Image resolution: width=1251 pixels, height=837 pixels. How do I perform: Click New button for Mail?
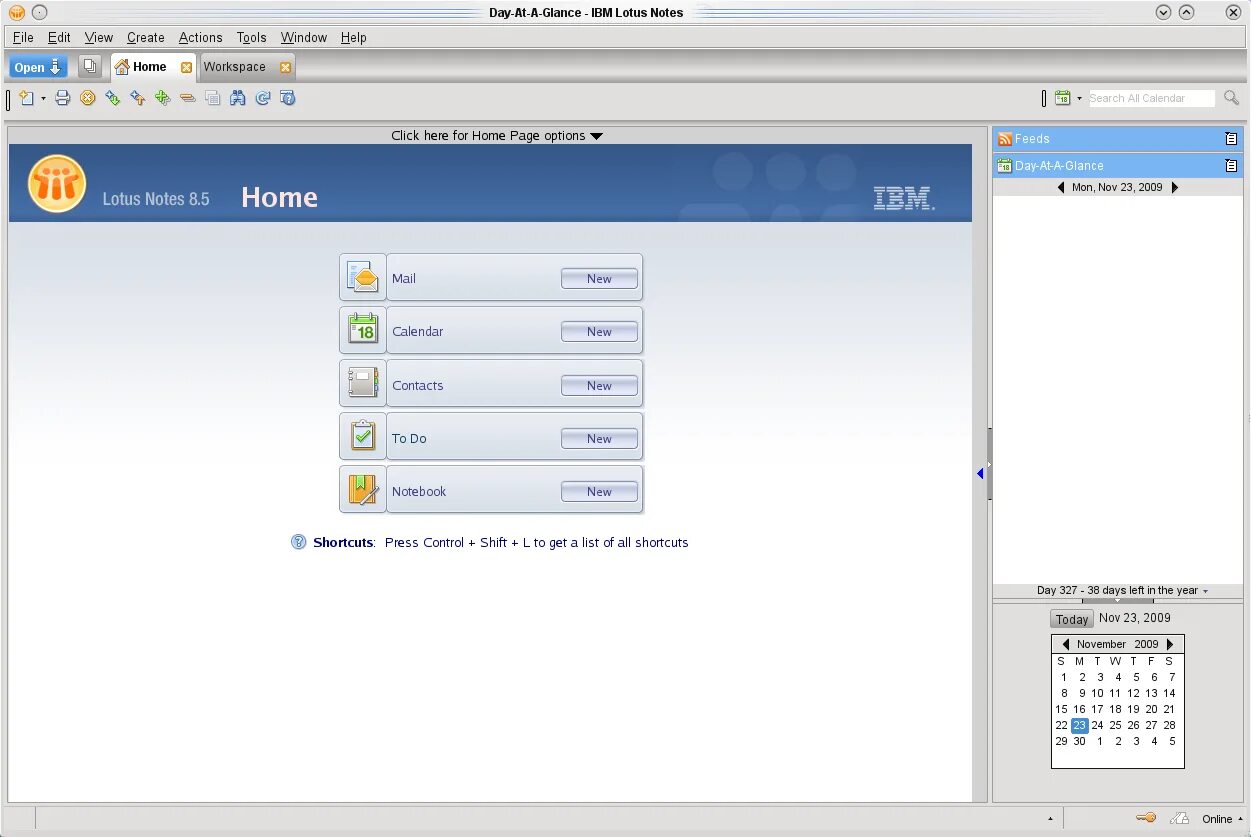[x=599, y=279]
